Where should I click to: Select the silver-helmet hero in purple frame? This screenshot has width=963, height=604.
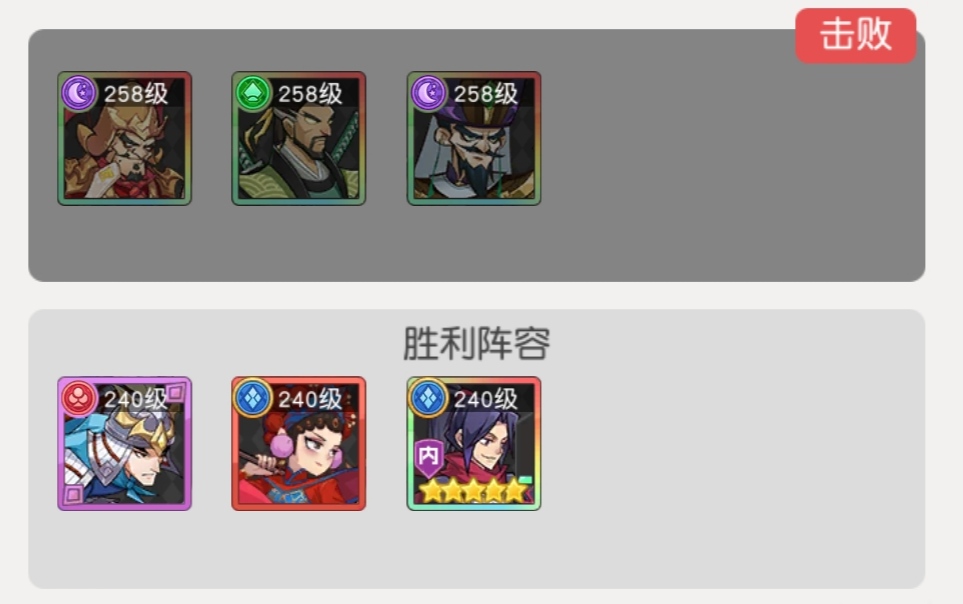(x=125, y=444)
